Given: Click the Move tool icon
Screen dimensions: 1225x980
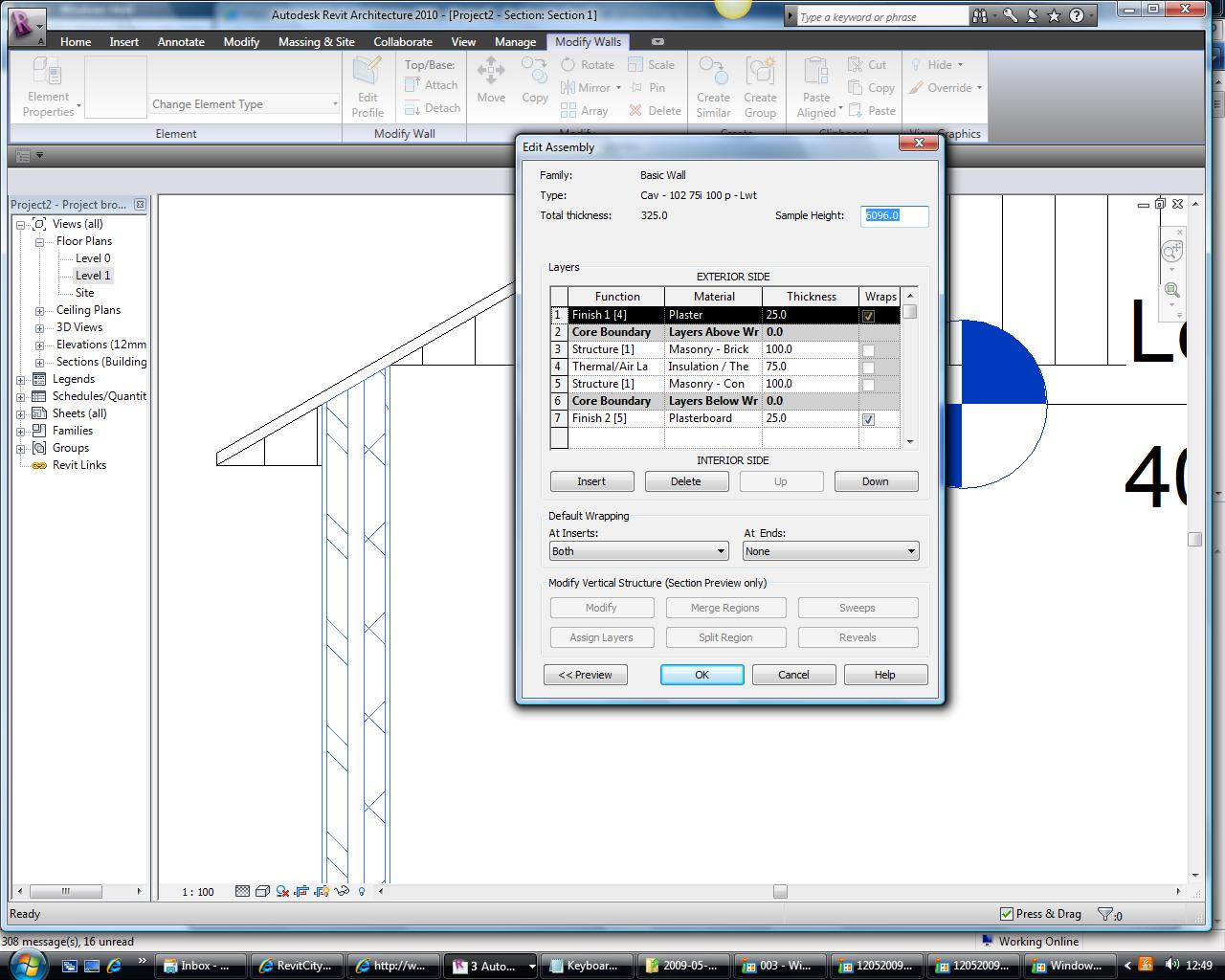Looking at the screenshot, I should [x=491, y=71].
